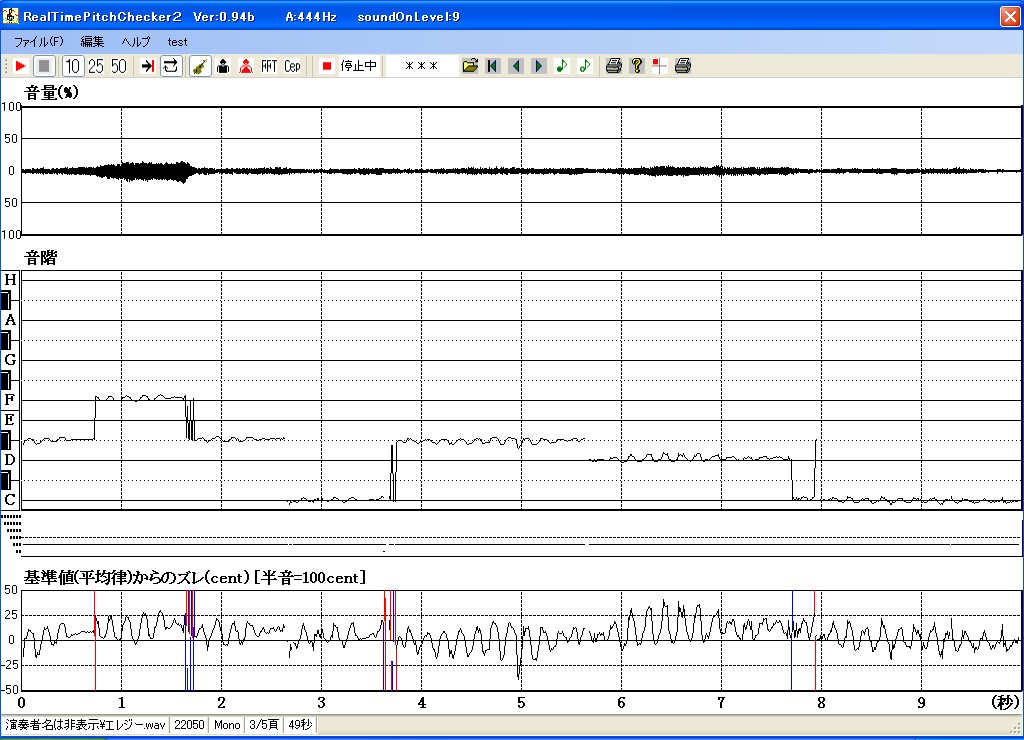
Task: Click the first green music note icon
Action: (x=562, y=66)
